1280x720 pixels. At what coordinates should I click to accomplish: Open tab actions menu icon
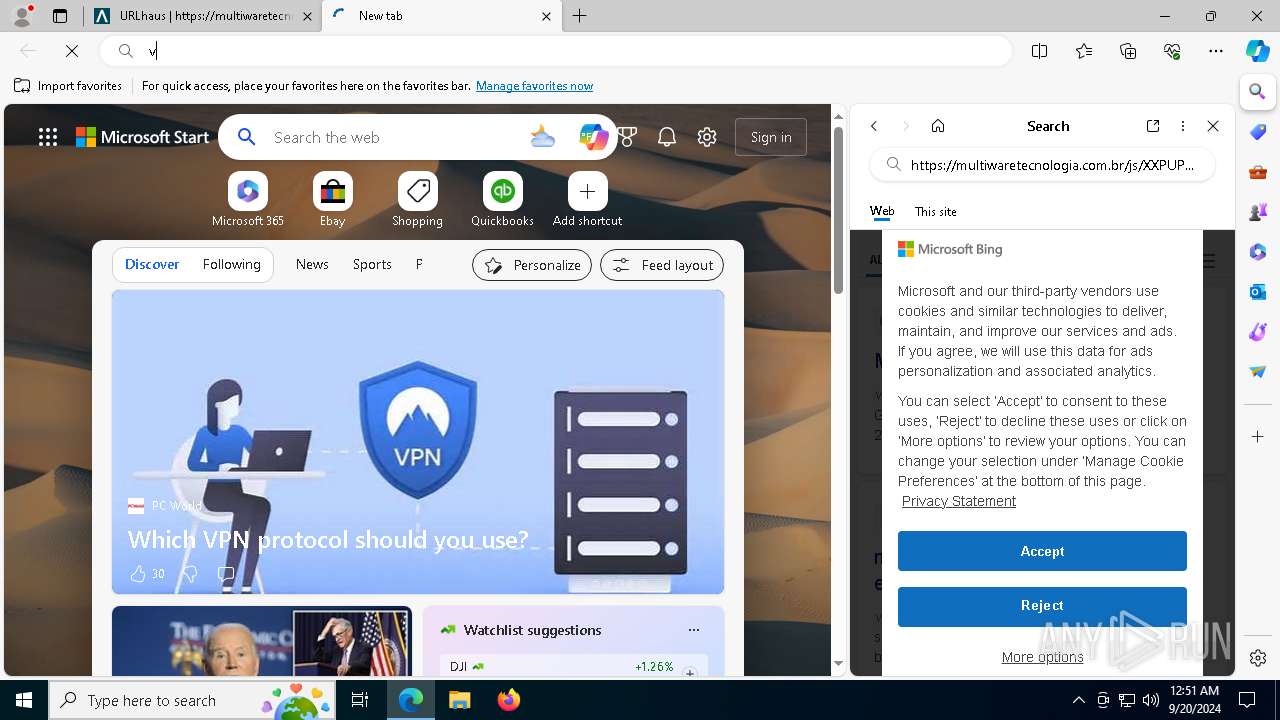click(x=60, y=16)
